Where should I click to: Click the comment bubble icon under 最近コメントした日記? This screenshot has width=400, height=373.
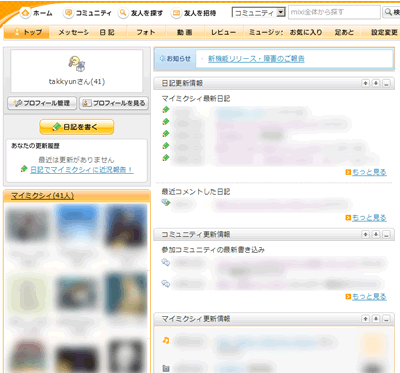click(x=166, y=202)
